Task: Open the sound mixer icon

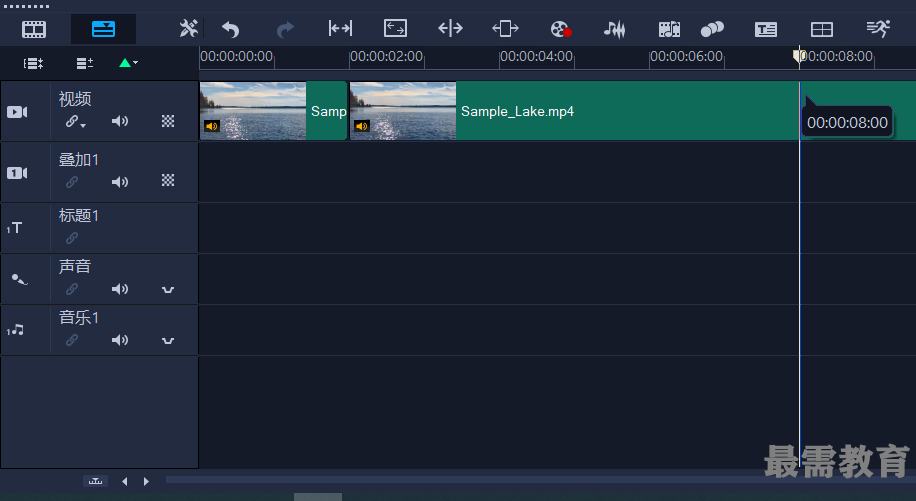Action: (x=615, y=29)
